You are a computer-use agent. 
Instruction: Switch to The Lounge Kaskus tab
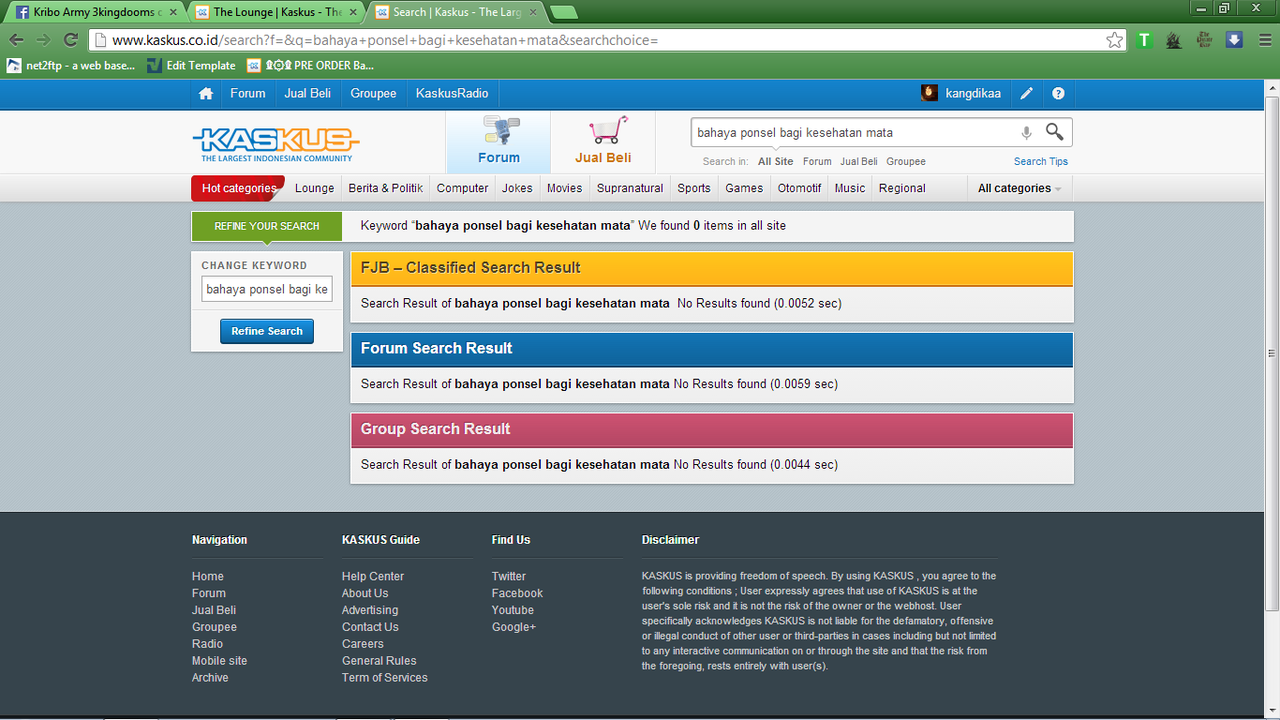[277, 12]
